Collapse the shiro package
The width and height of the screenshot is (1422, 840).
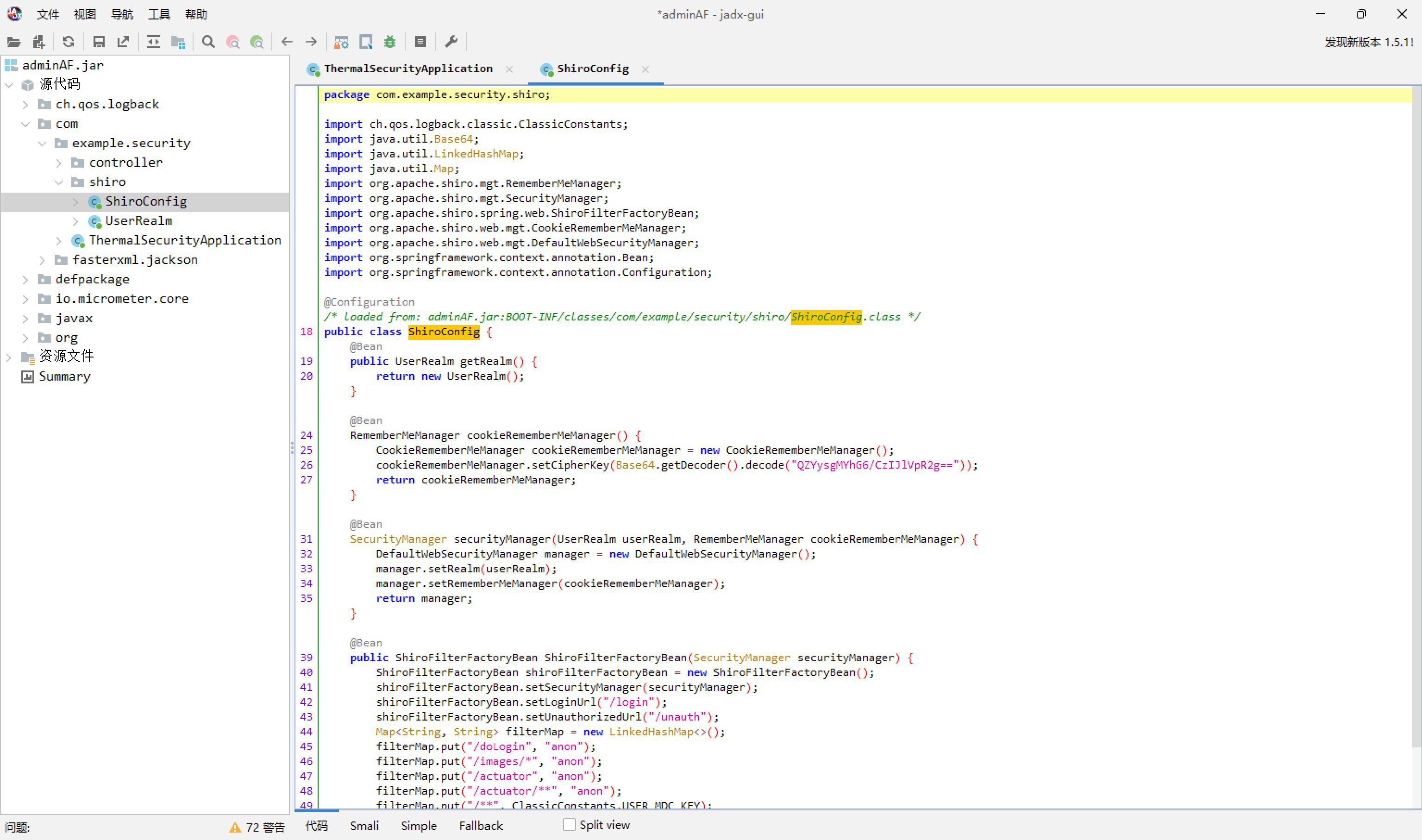point(59,182)
